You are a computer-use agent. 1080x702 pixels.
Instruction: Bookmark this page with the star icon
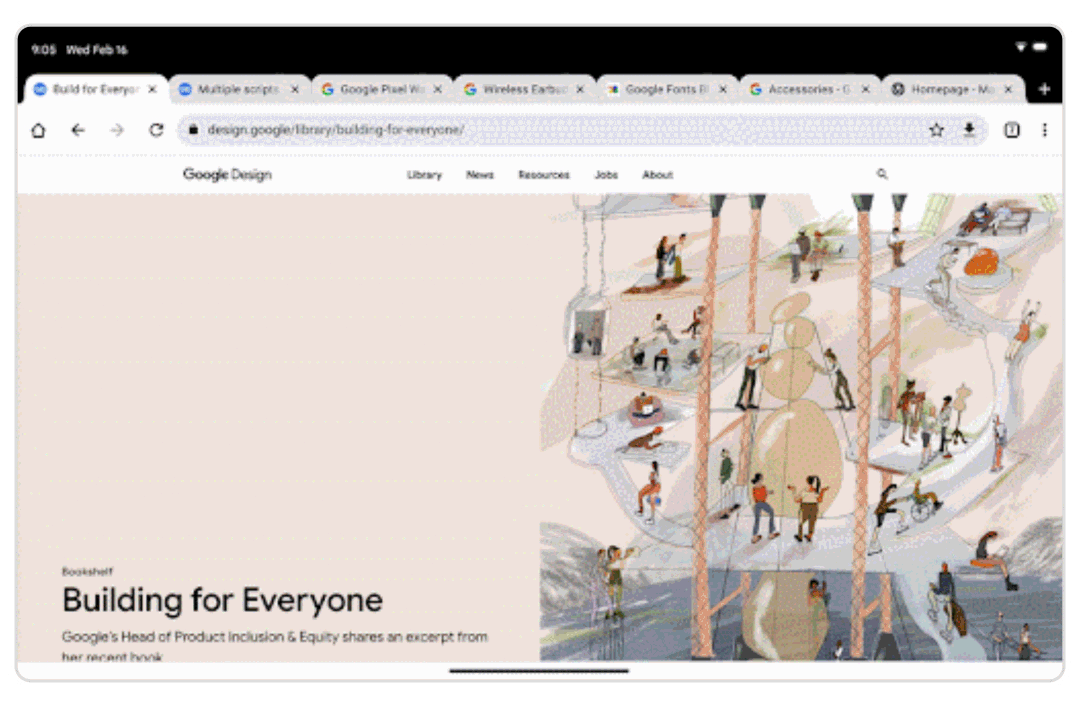(x=936, y=130)
